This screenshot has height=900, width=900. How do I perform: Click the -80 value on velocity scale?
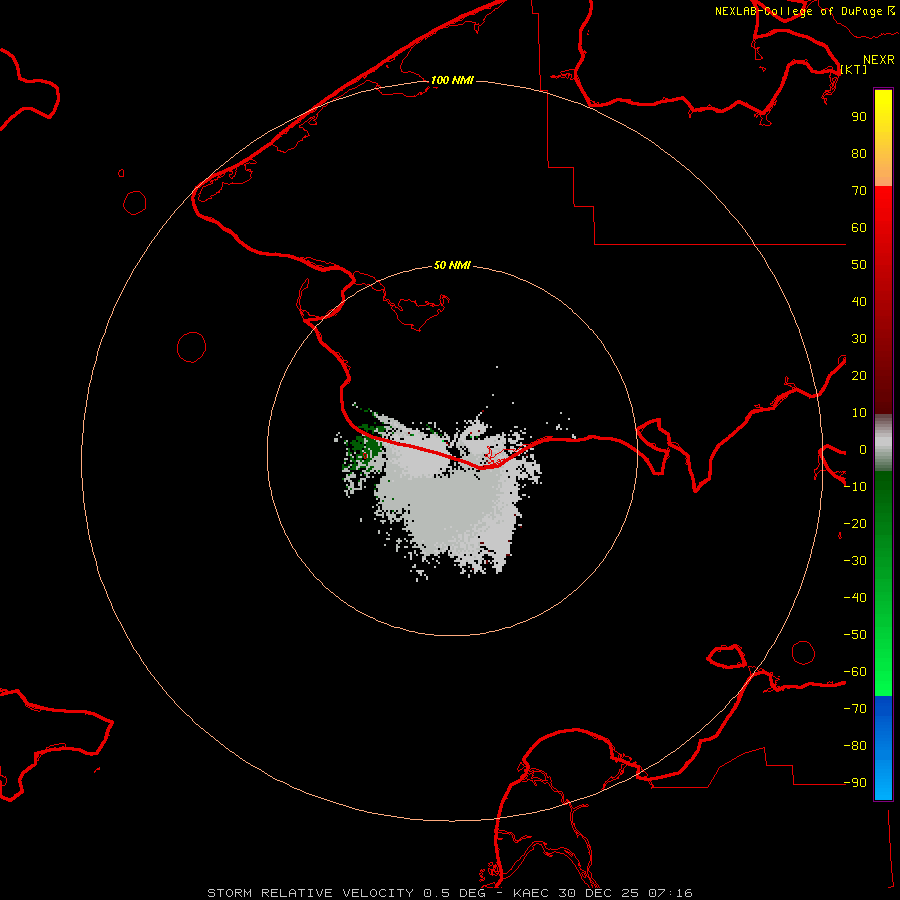(x=855, y=746)
